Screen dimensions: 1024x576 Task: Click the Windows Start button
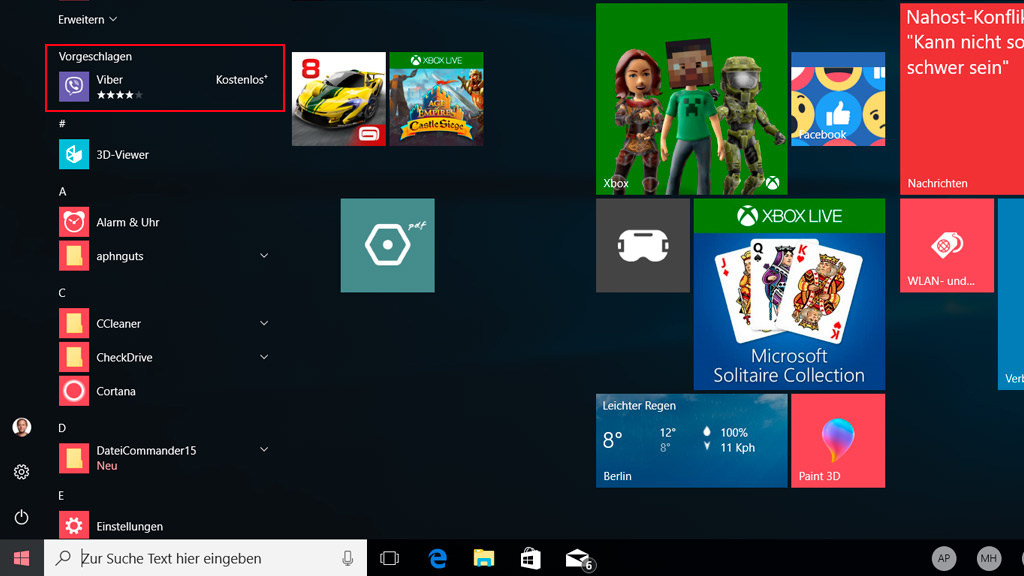coord(22,558)
